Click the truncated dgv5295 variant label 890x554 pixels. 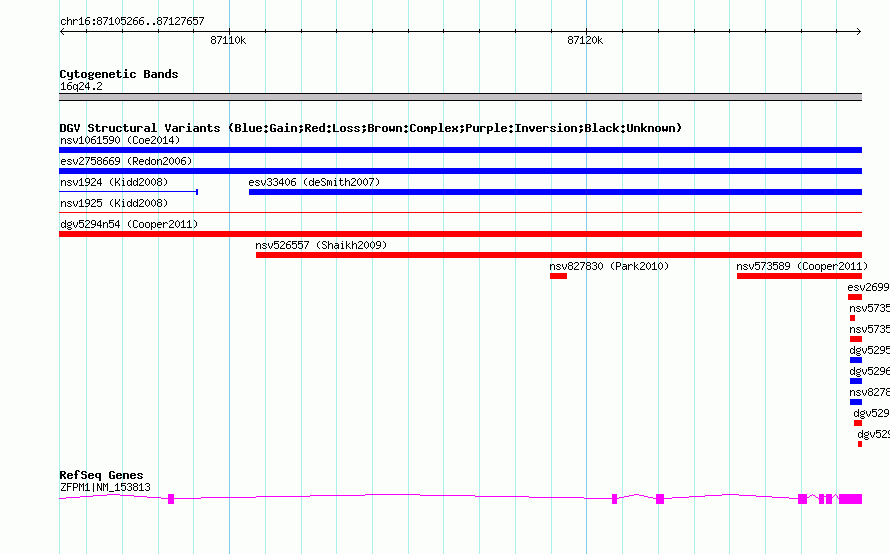pyautogui.click(x=870, y=350)
